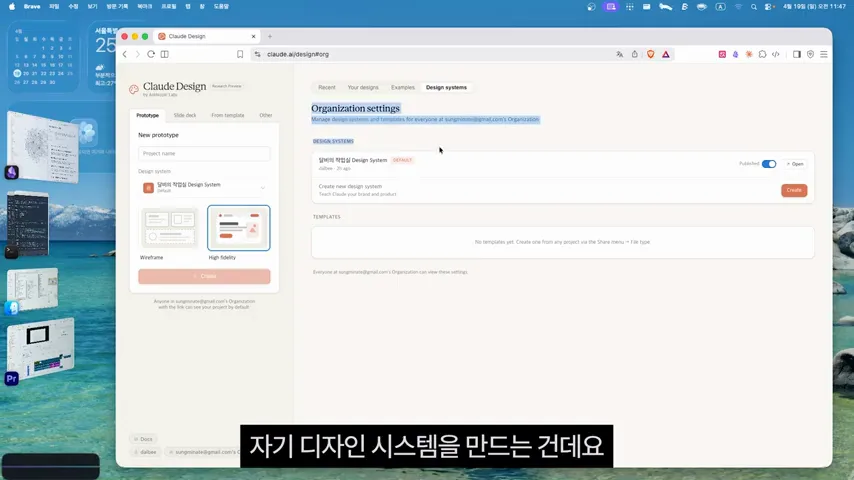Open a new browser tab
The height and width of the screenshot is (480, 854).
click(270, 37)
